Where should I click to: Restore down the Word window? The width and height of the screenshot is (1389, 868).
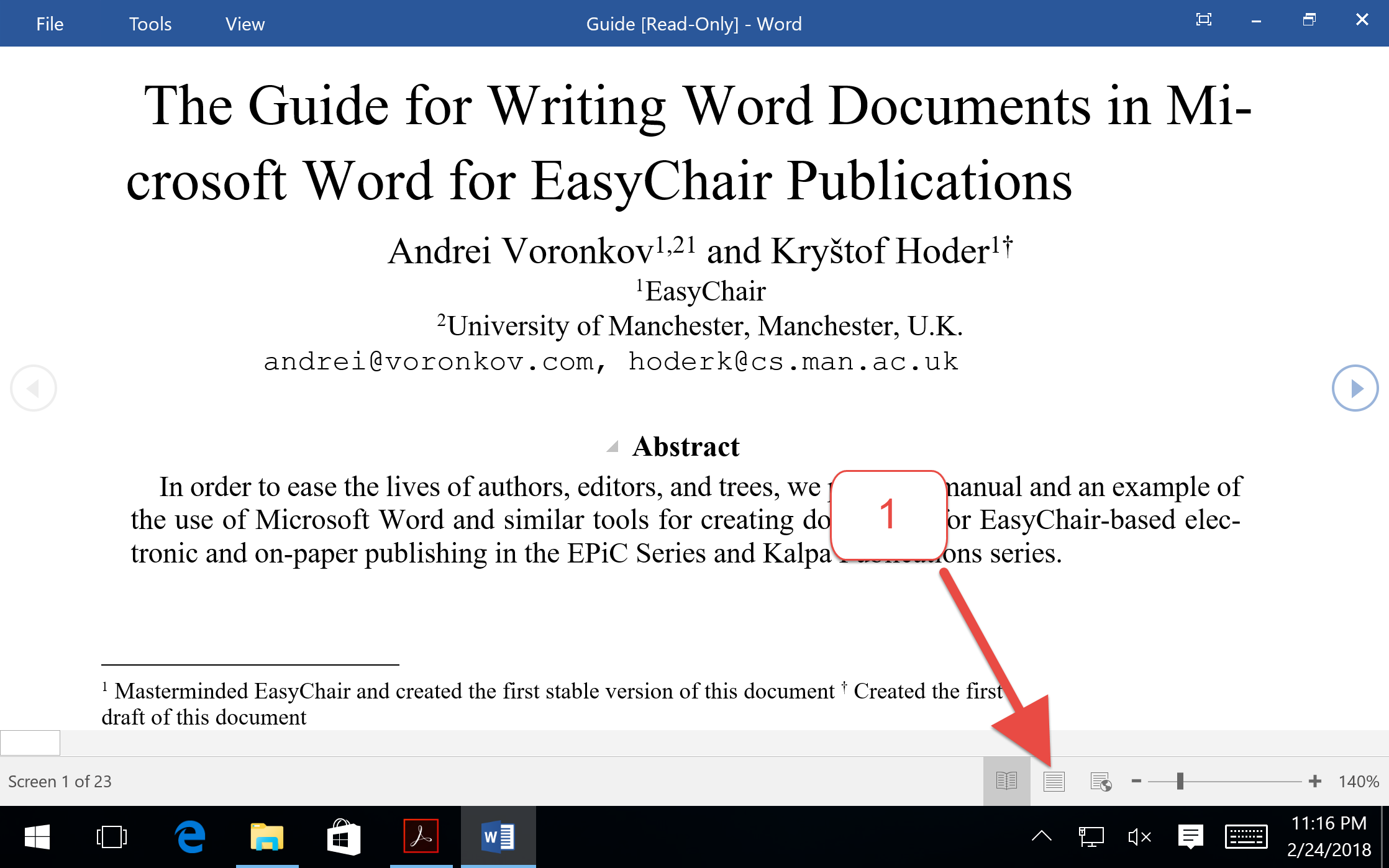pyautogui.click(x=1309, y=20)
